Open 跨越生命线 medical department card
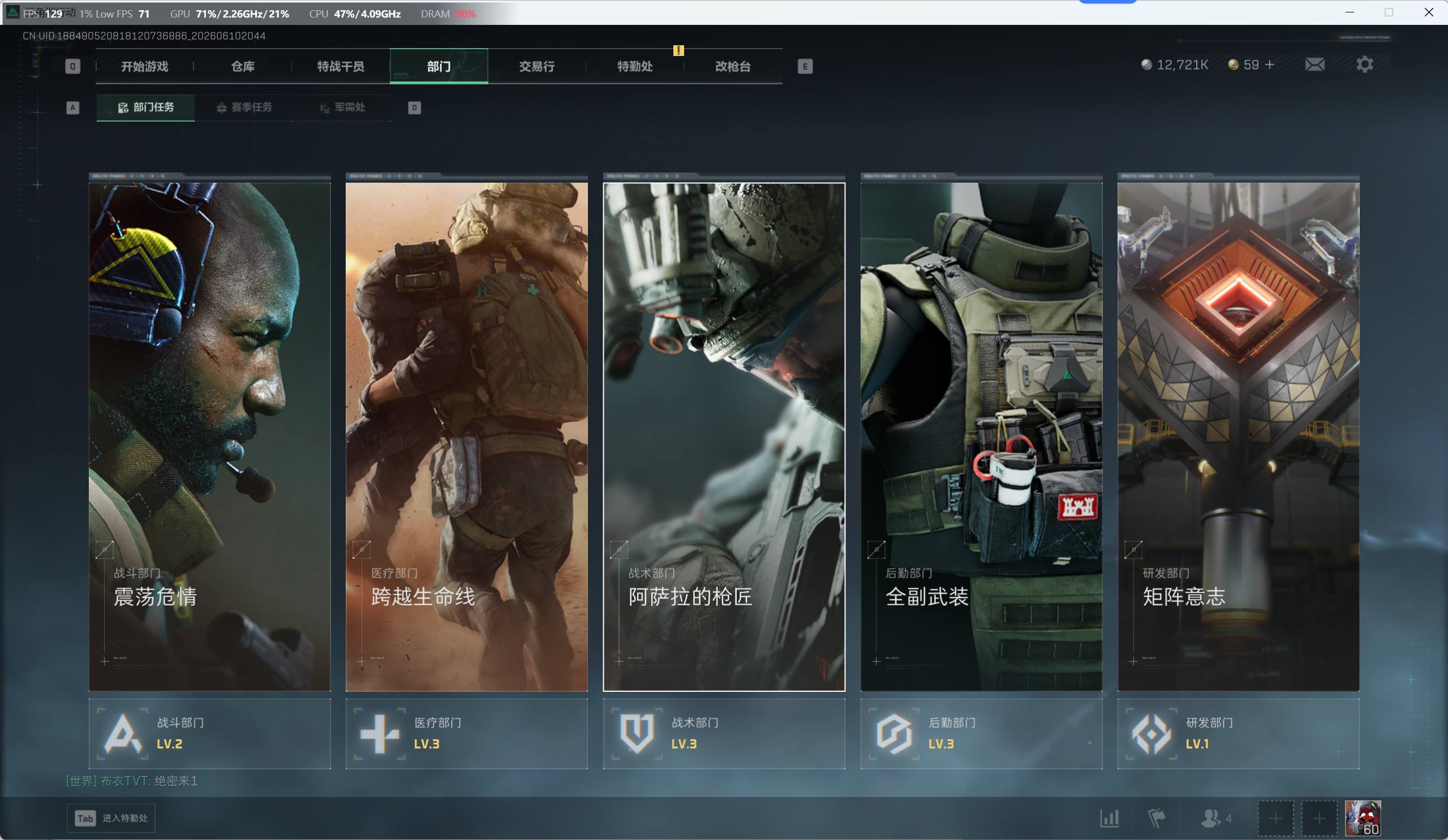The image size is (1448, 840). (467, 437)
